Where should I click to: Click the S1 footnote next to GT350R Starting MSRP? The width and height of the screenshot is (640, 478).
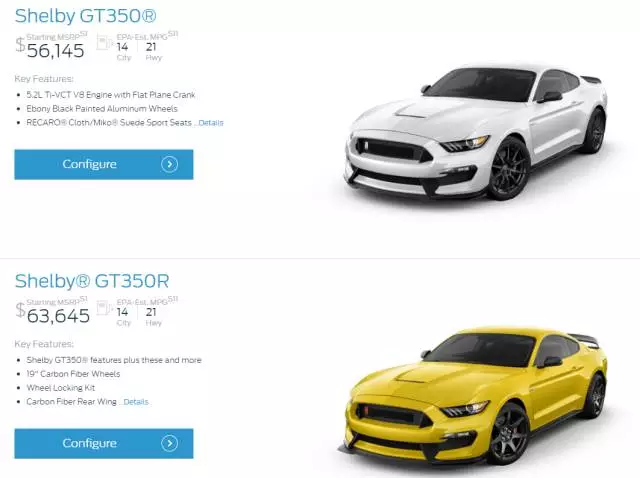coord(84,299)
